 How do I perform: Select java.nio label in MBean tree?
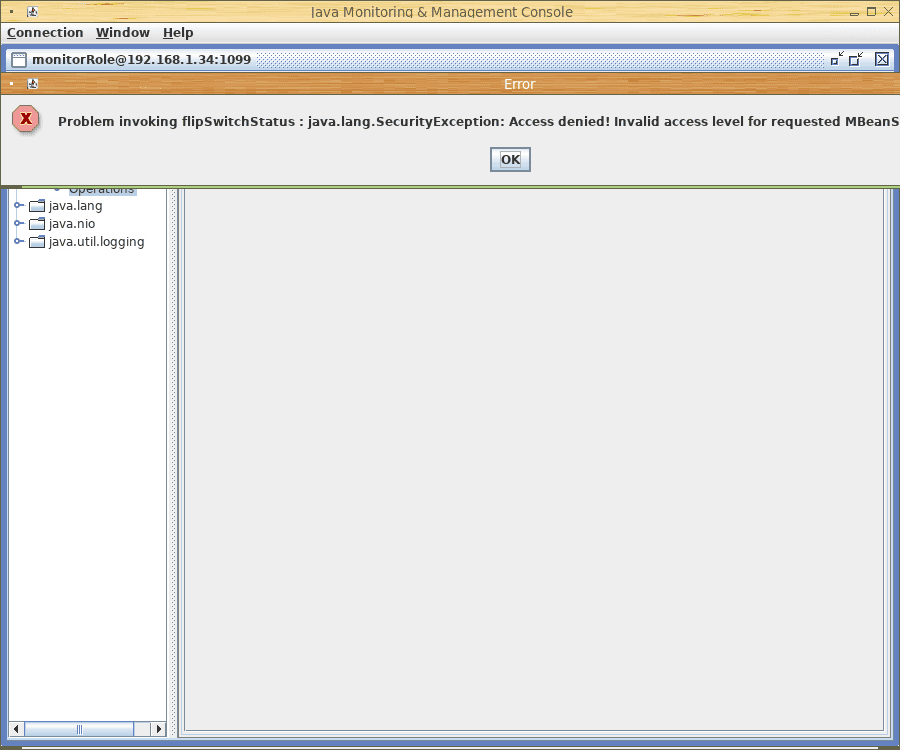[72, 224]
